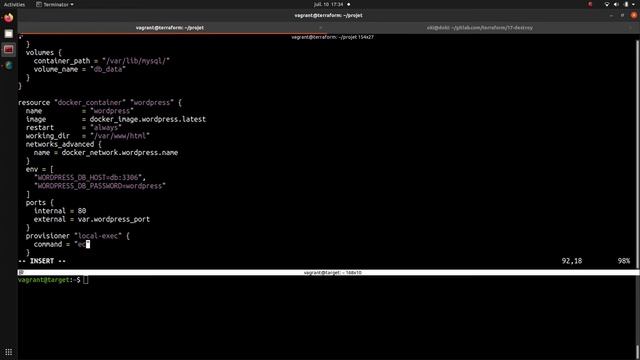Viewport: 640px width, 360px height.
Task: Click the line 'command = "ec'
Action: click(61, 244)
